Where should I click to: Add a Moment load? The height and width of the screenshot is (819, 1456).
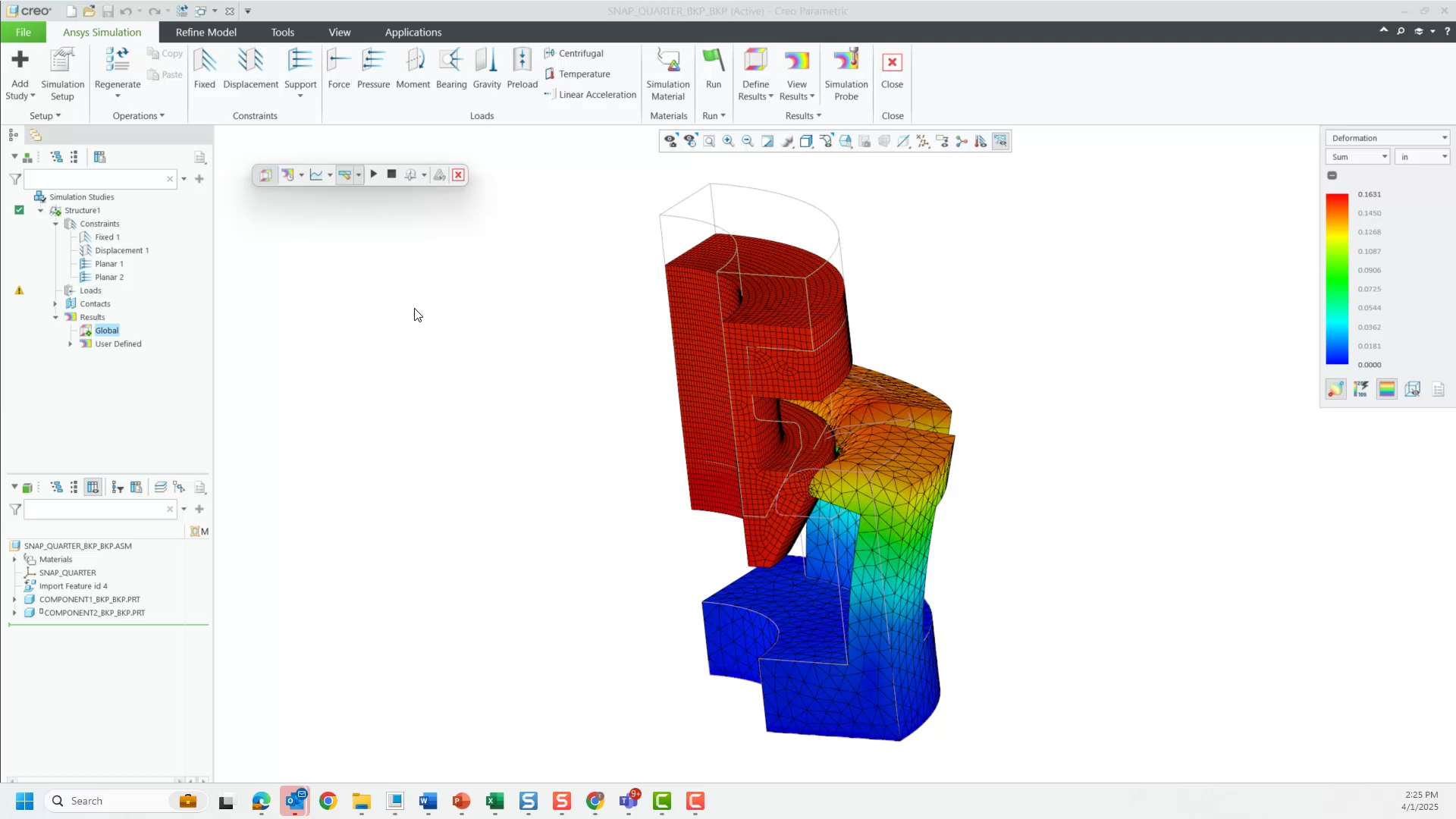pos(413,69)
